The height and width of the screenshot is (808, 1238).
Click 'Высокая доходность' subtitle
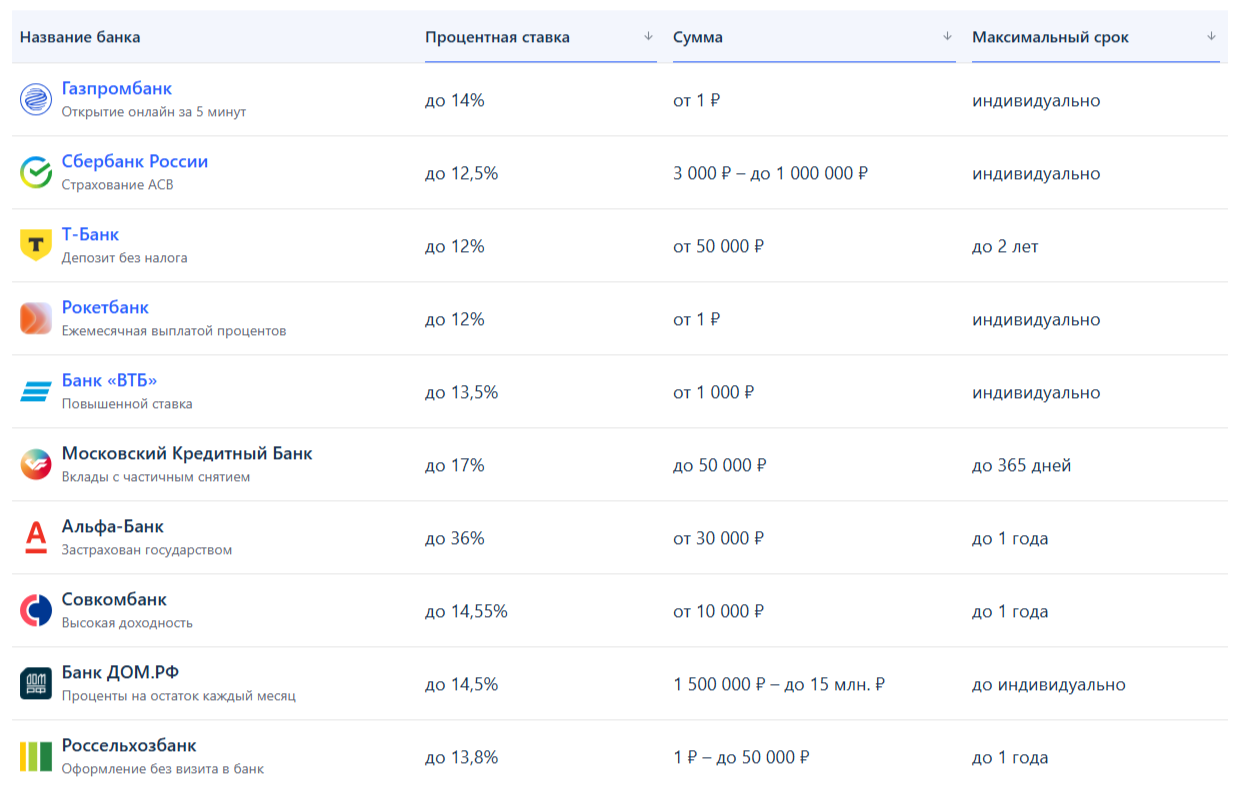[x=127, y=623]
